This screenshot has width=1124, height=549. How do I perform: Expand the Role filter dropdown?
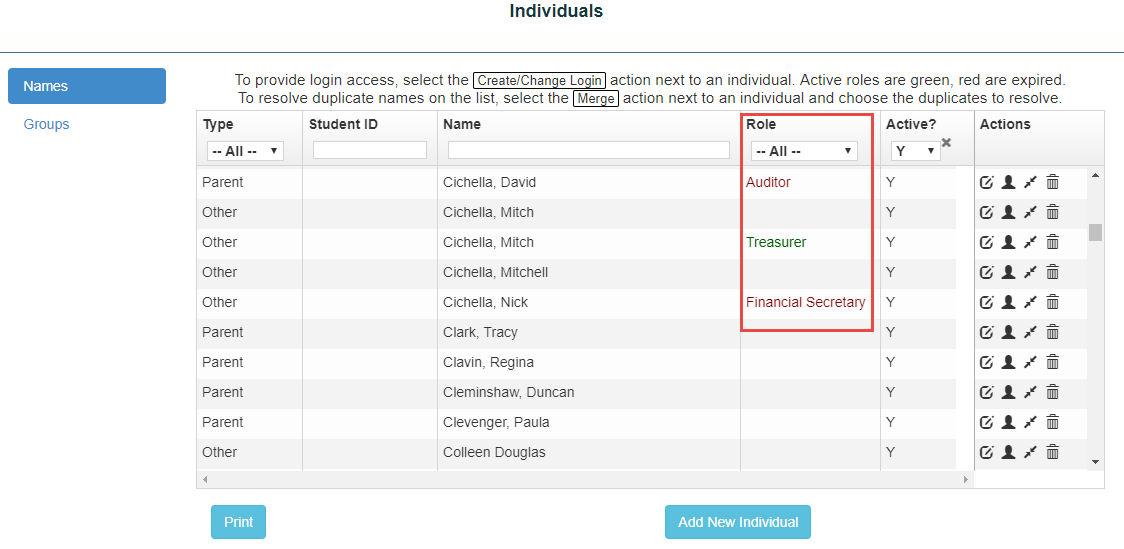click(804, 151)
